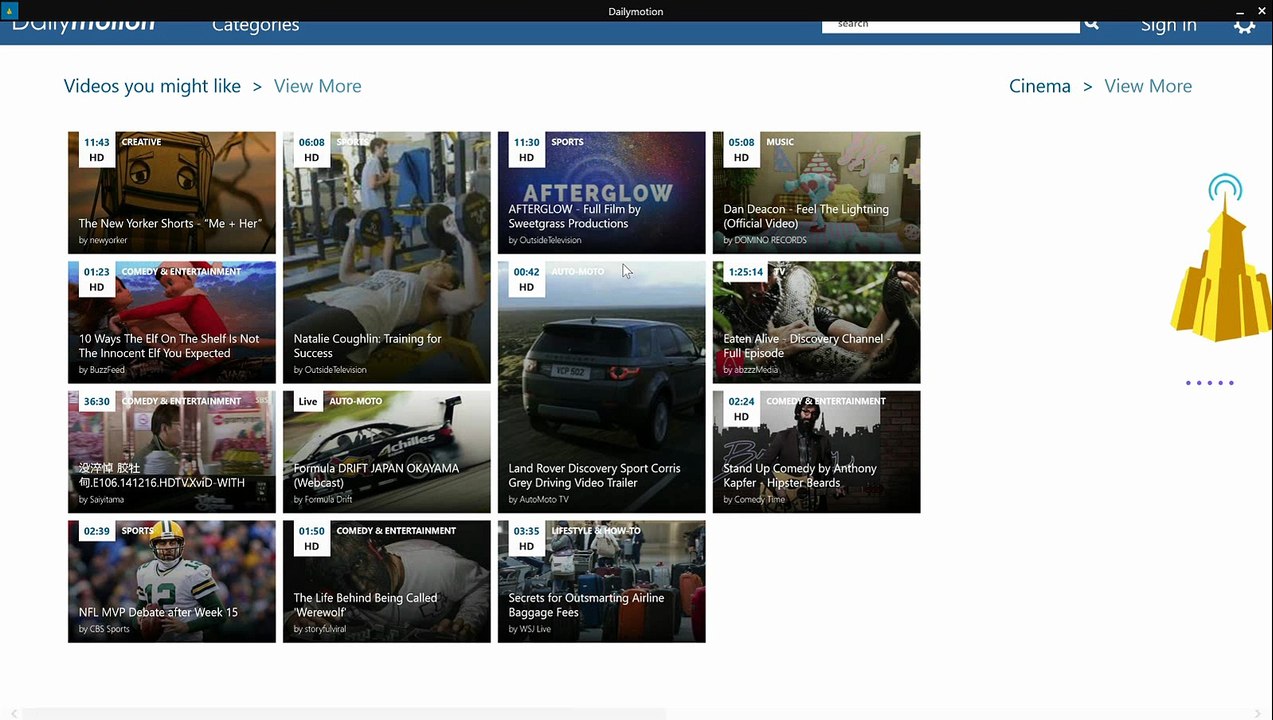Play 10 Ways The Elf On The Shelf video
This screenshot has height=720, width=1273.
point(172,323)
